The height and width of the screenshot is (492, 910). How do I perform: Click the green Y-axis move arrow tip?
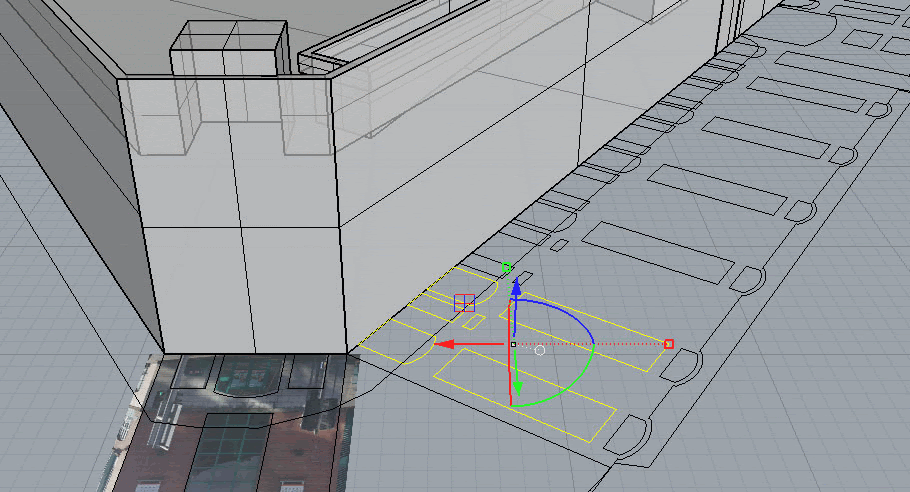click(x=517, y=390)
